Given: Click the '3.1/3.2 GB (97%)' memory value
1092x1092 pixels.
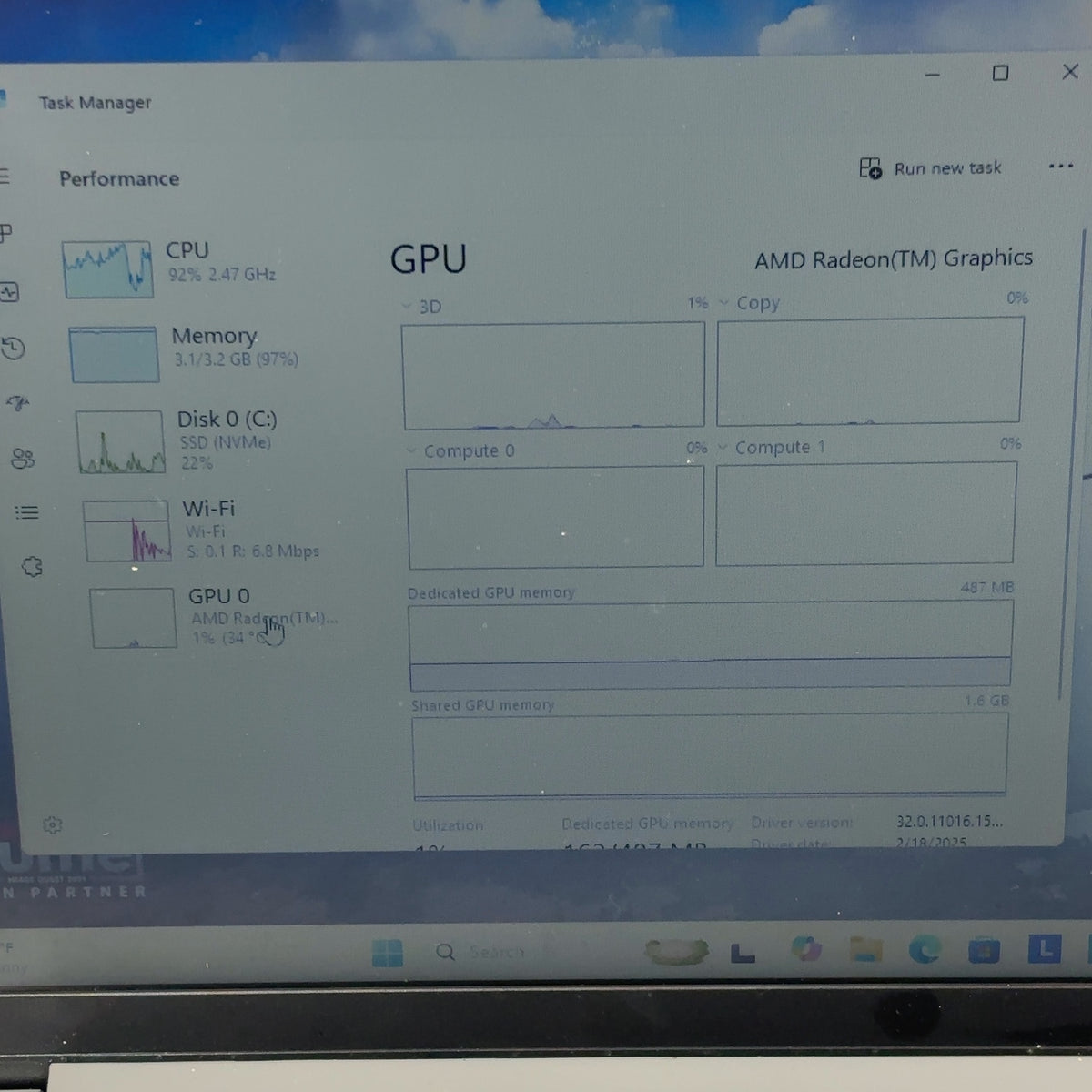Looking at the screenshot, I should point(237,359).
